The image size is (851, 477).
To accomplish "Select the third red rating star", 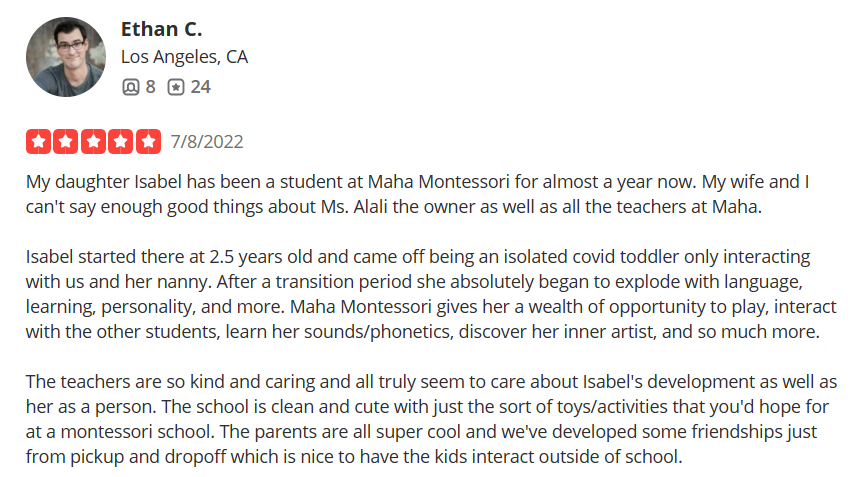I will (93, 142).
